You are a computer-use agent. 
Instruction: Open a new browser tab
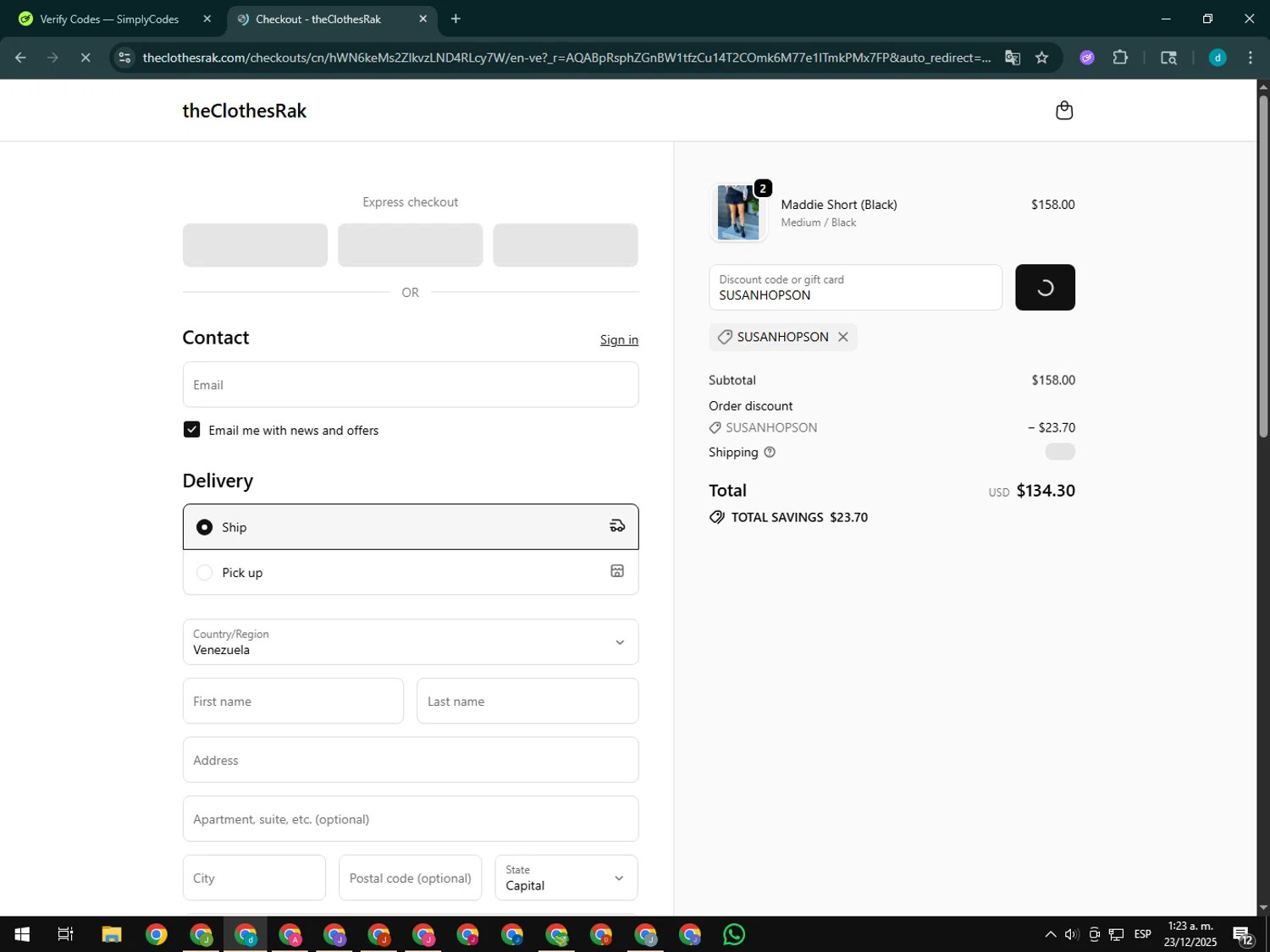click(456, 19)
